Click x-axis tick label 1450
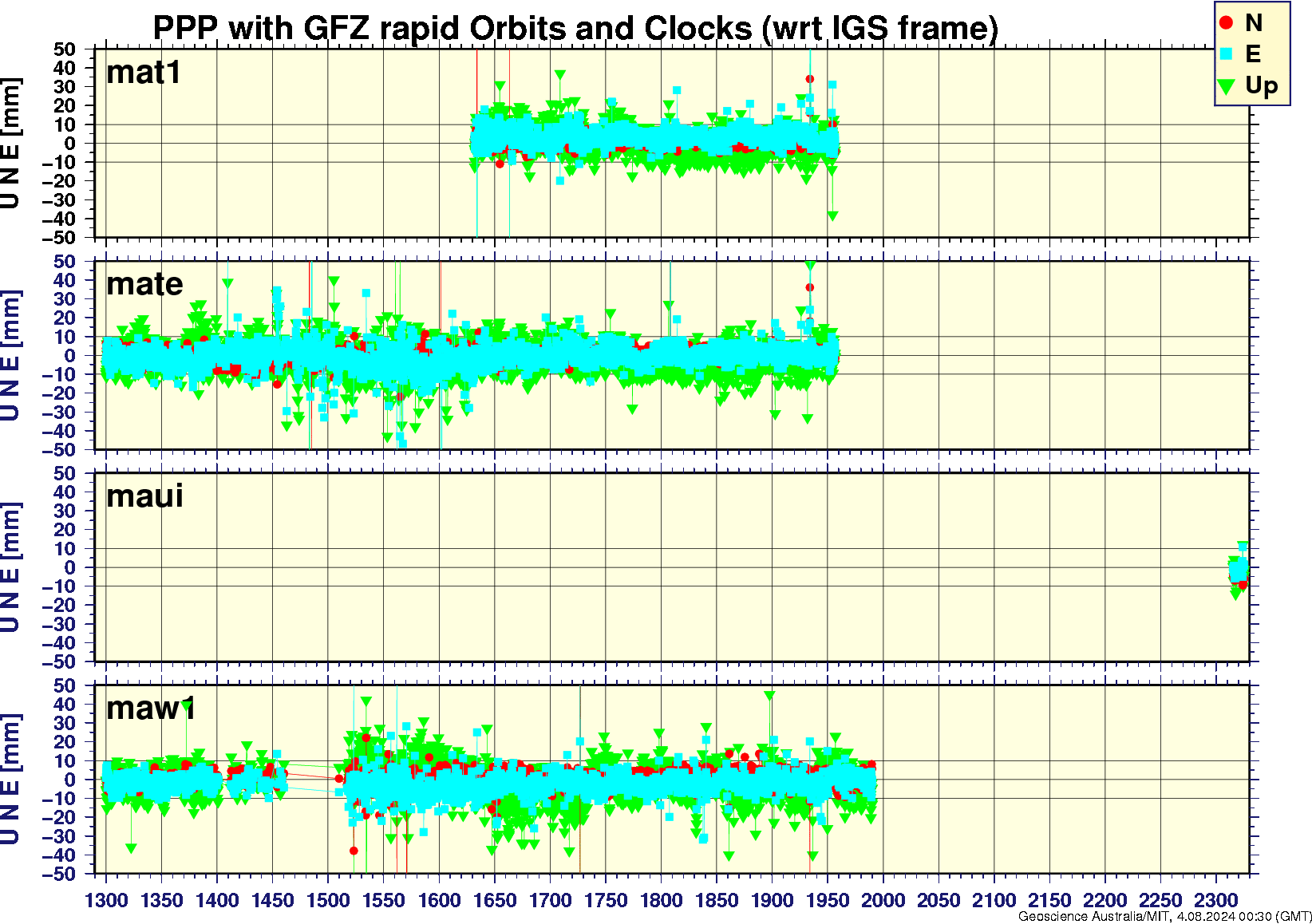 272,900
